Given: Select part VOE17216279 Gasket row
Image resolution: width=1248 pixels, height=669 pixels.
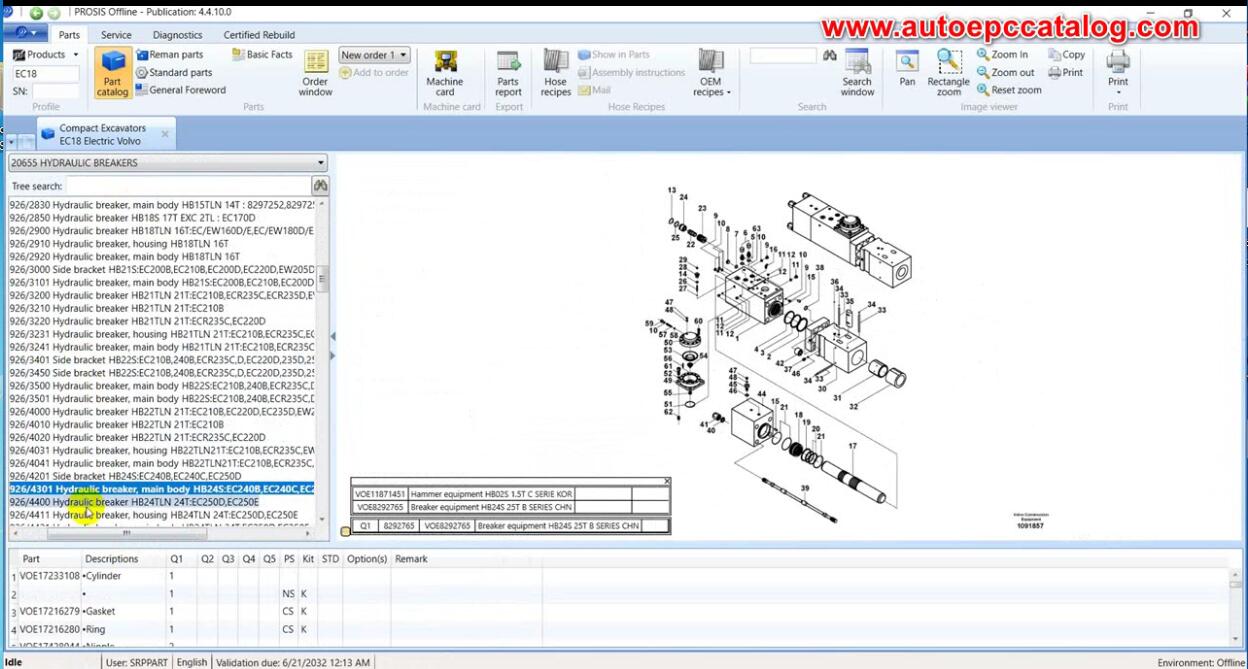Looking at the screenshot, I should (620, 611).
